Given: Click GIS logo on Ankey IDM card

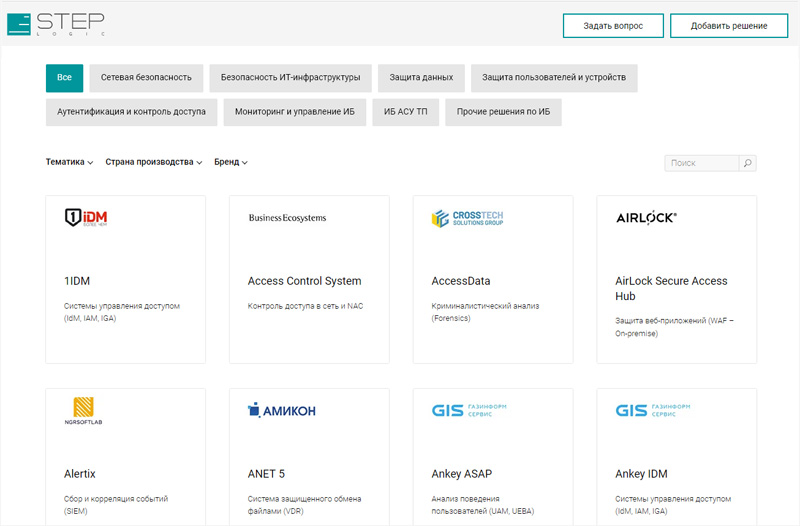Looking at the screenshot, I should tap(653, 410).
